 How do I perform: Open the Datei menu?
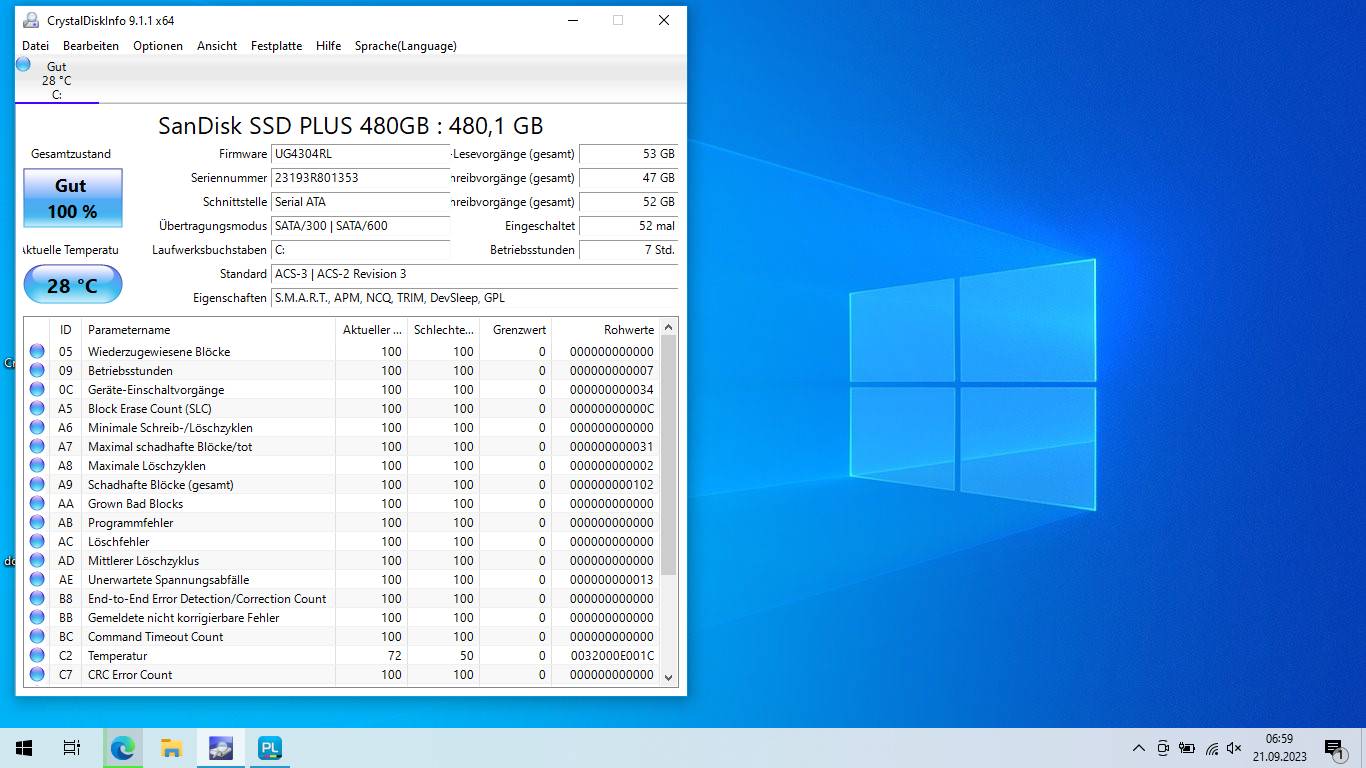click(35, 46)
